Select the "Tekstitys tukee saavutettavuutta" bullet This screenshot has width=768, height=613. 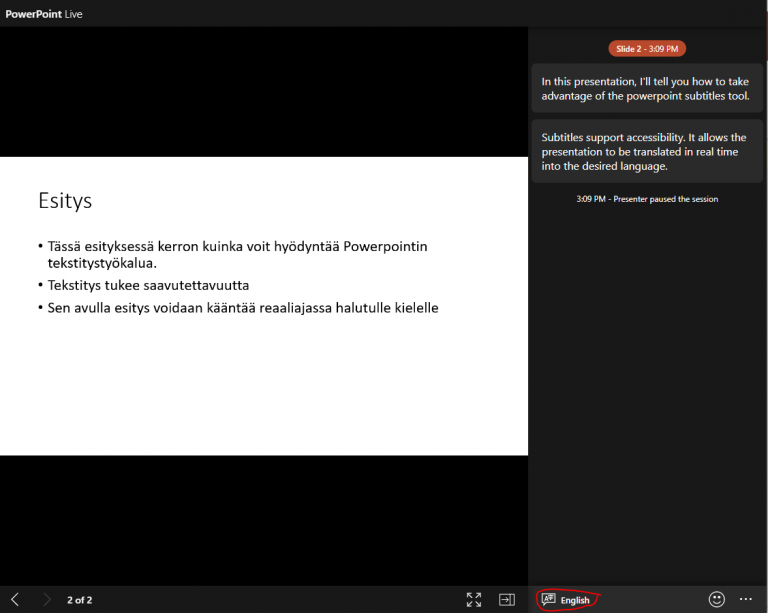click(148, 285)
